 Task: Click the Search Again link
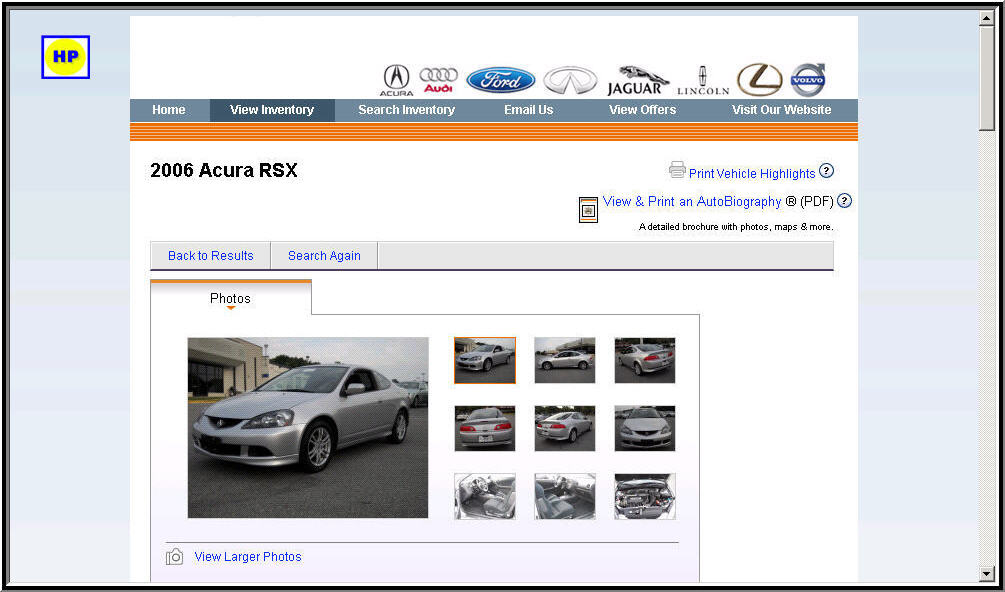(x=324, y=256)
